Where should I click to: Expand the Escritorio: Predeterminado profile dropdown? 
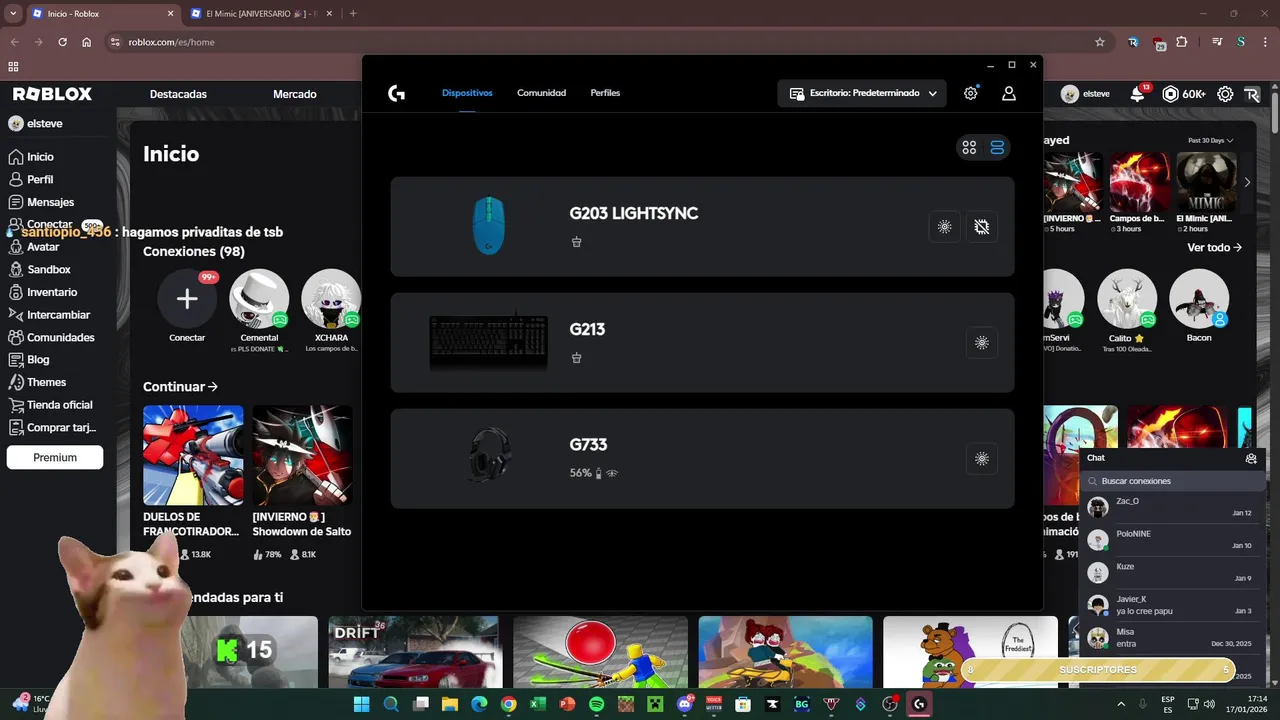pyautogui.click(x=862, y=93)
